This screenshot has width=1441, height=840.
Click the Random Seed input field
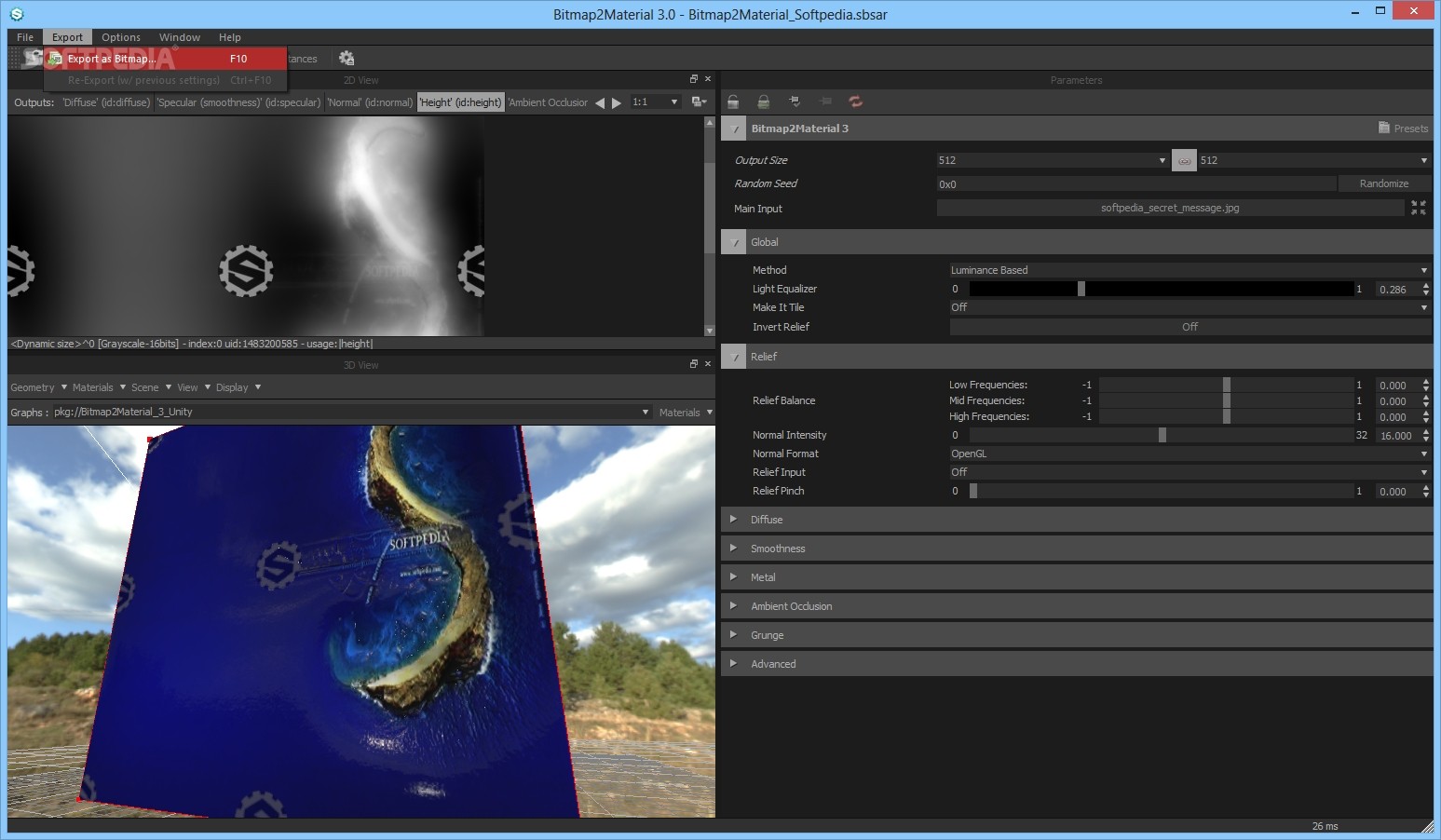coord(1136,183)
